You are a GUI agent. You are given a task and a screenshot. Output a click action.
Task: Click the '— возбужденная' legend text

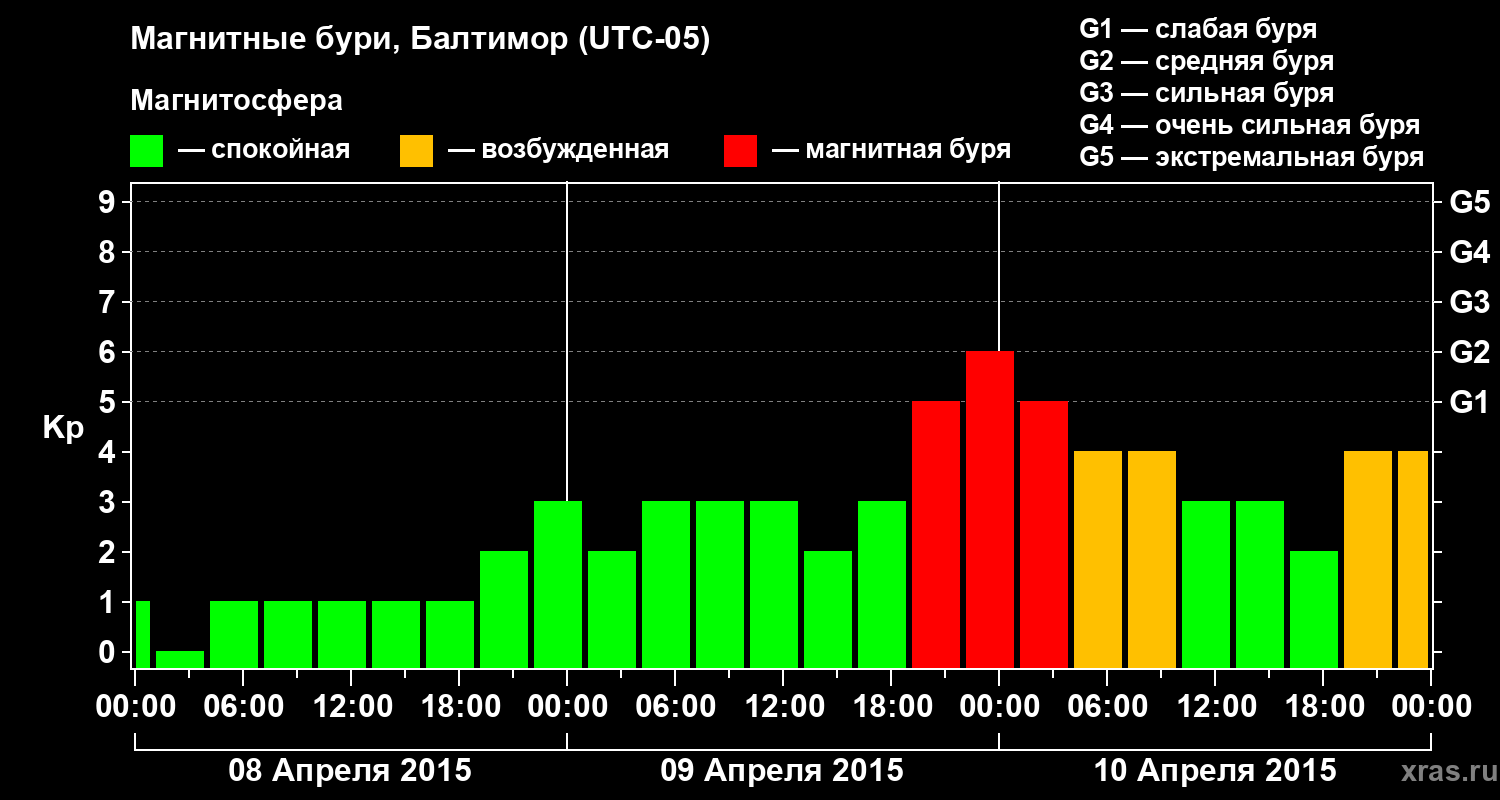point(558,151)
